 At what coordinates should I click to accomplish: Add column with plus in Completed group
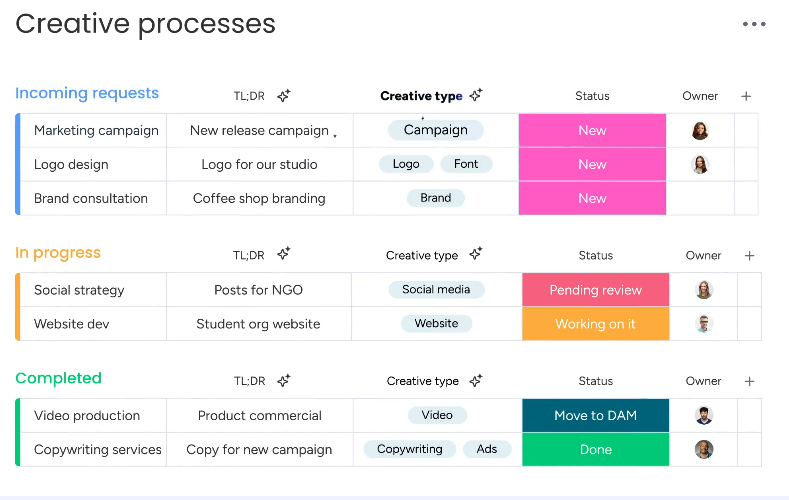[x=749, y=381]
